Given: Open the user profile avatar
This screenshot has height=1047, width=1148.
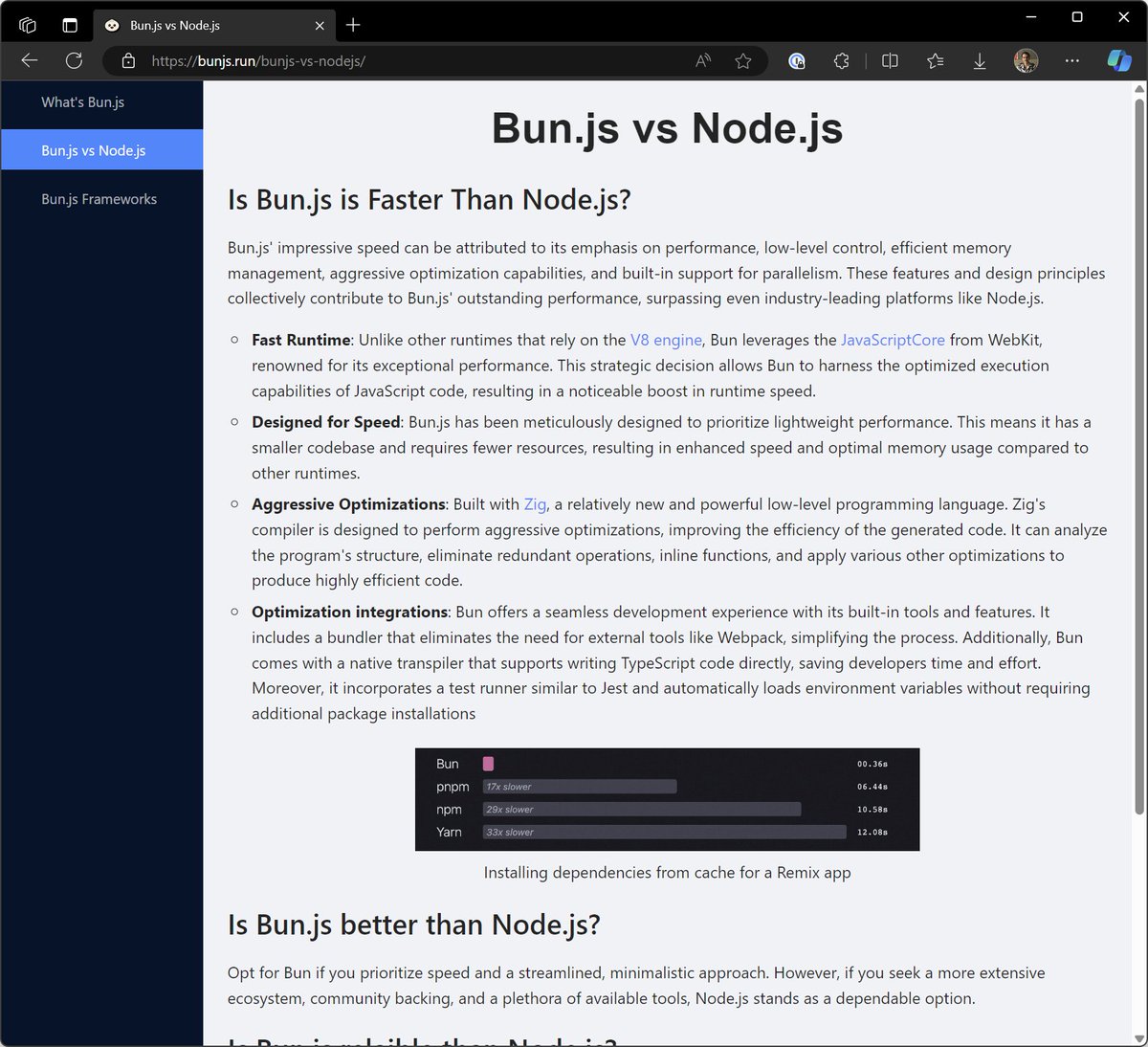Looking at the screenshot, I should pos(1026,61).
